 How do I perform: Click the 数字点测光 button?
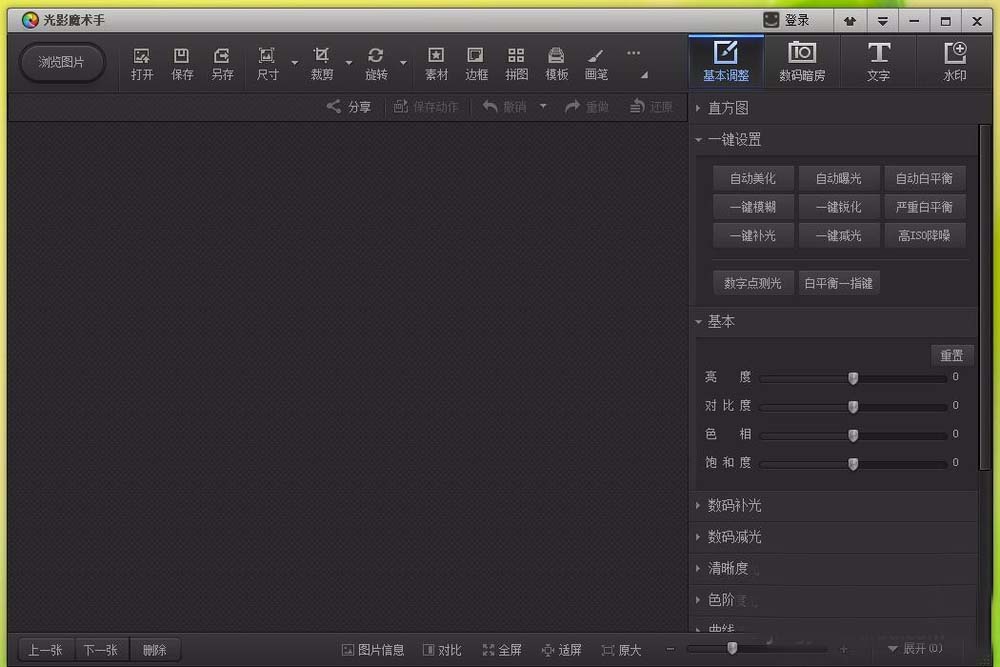click(753, 283)
